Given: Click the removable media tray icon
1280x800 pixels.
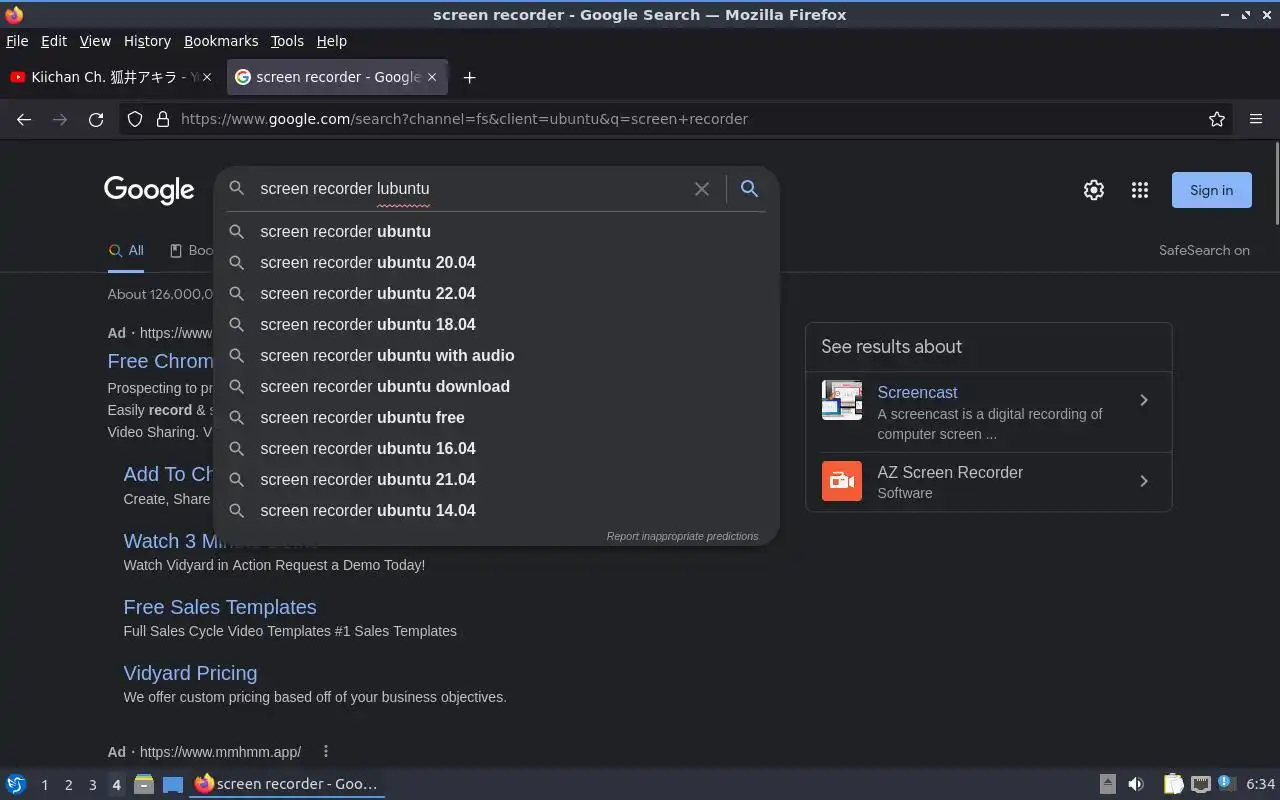Looking at the screenshot, I should click(x=1107, y=784).
